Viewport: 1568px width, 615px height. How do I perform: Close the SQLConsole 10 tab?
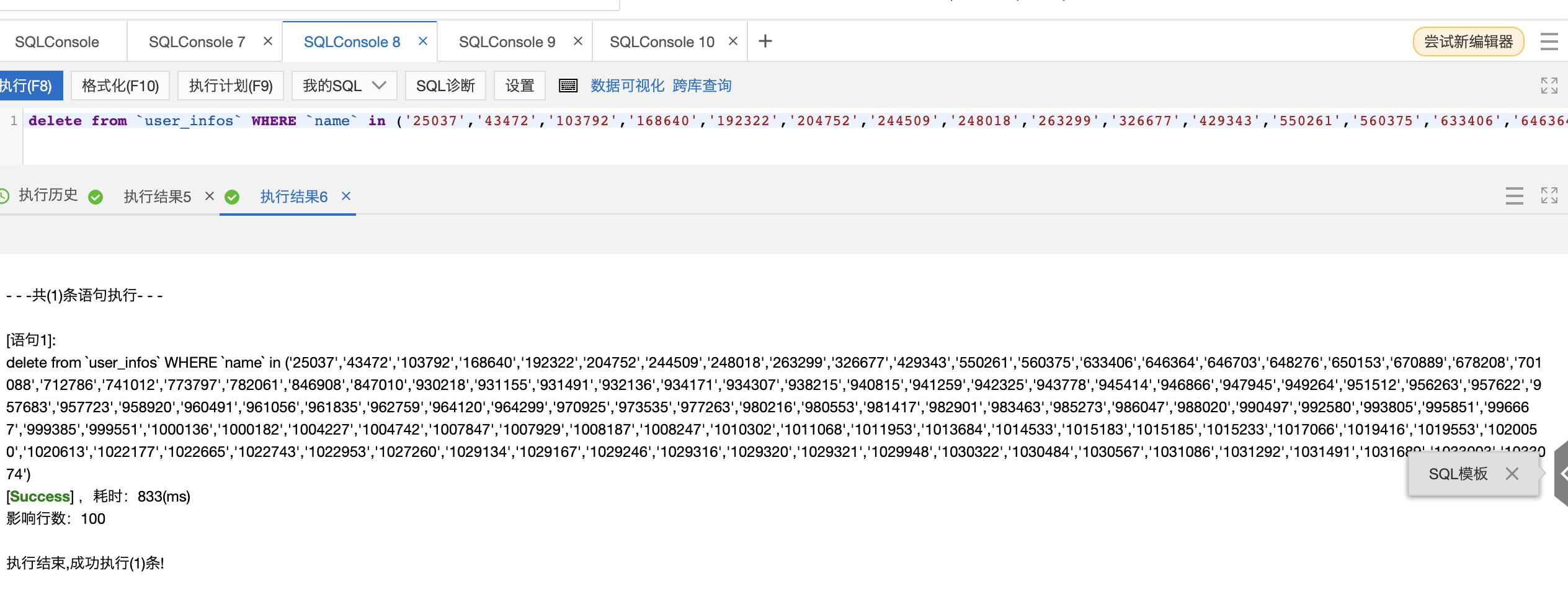(x=733, y=42)
